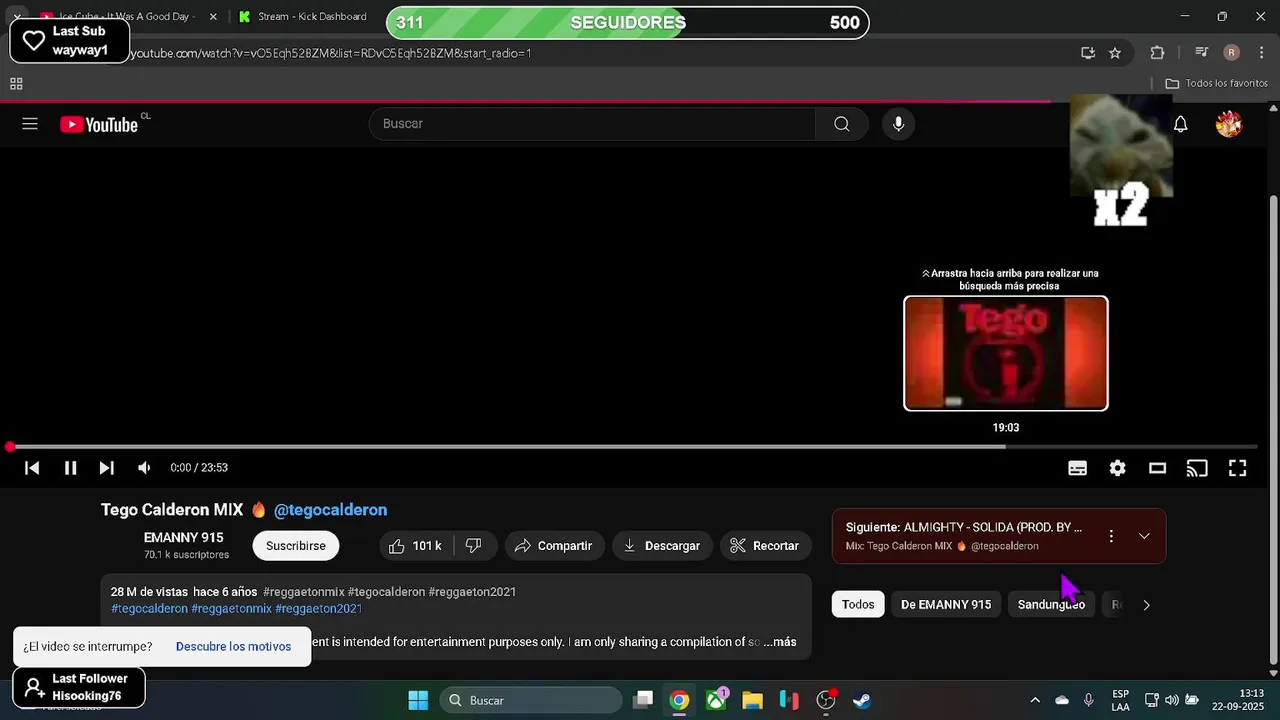The image size is (1280, 720).
Task: Pause the video playback
Action: 70,468
